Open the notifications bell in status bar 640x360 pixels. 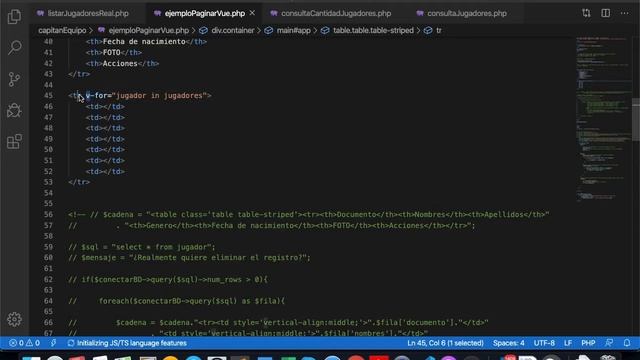click(627, 343)
